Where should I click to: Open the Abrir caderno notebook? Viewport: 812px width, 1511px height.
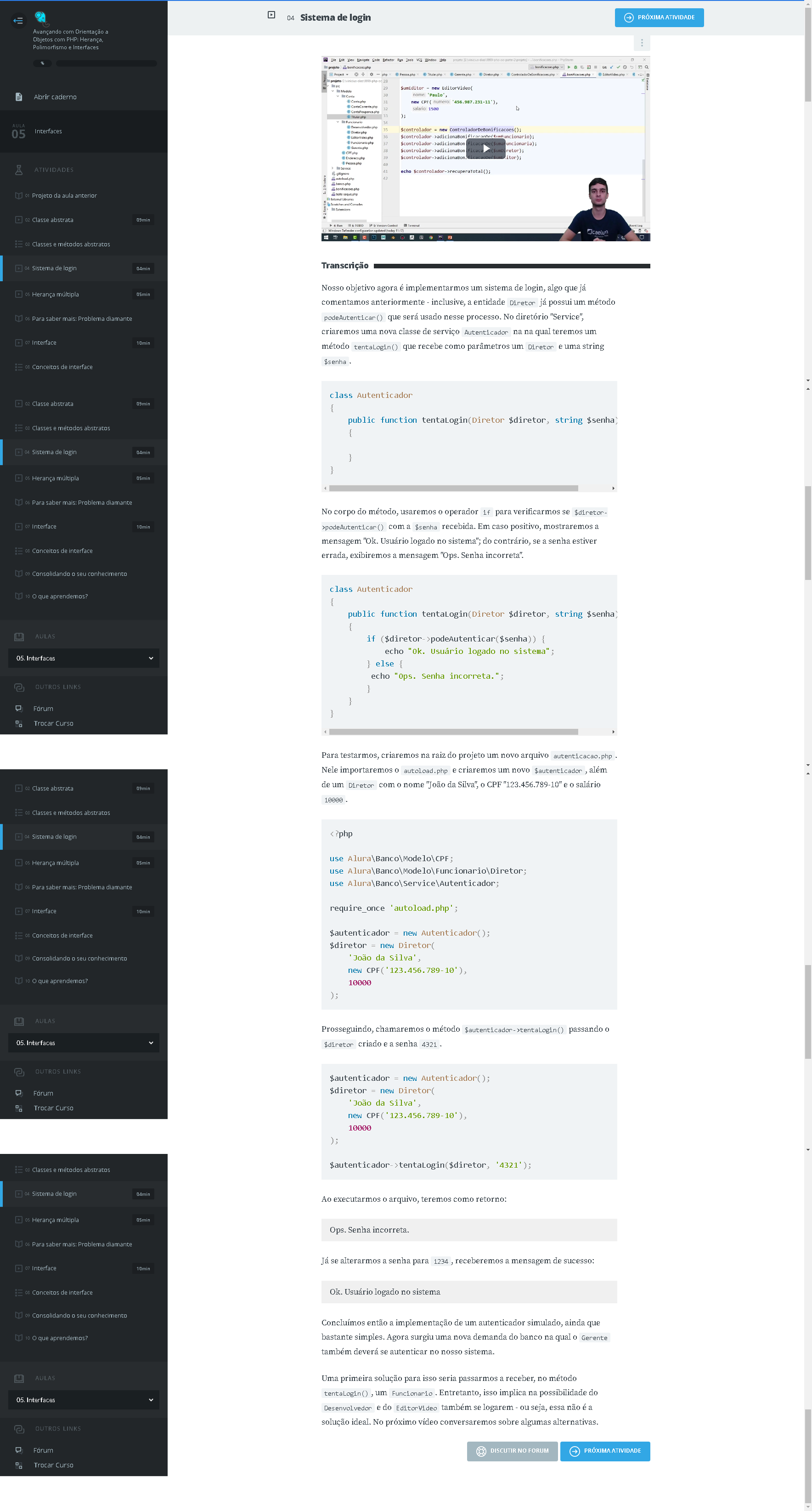(55, 97)
